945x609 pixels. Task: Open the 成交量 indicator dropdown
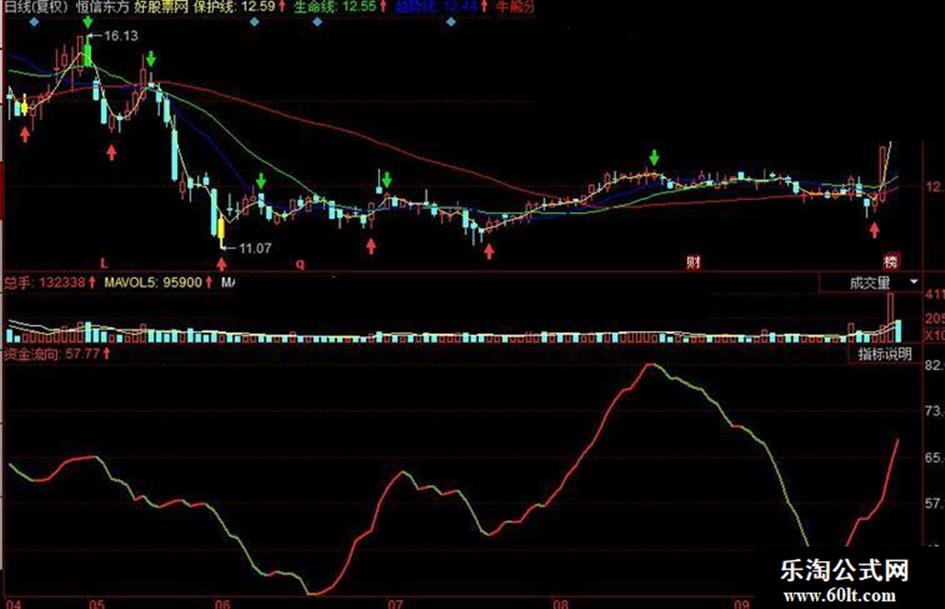pos(913,282)
